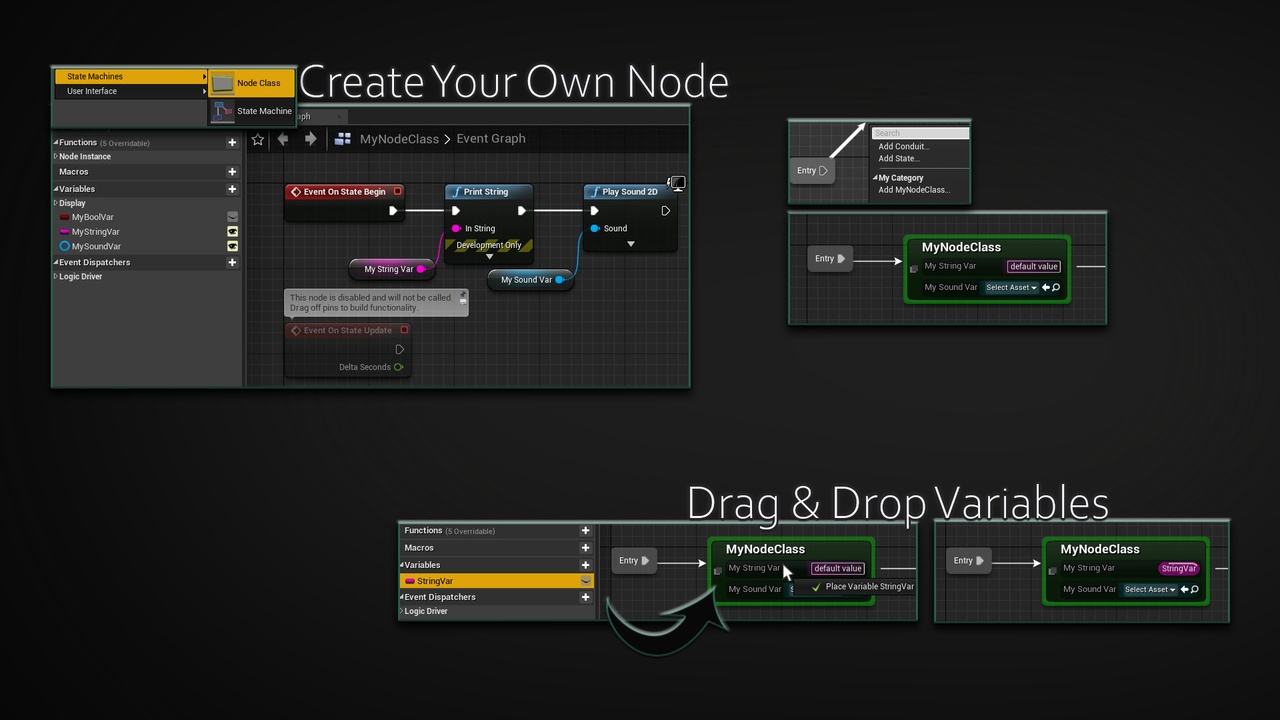Add a new variable with the Variables plus button
Image resolution: width=1280 pixels, height=720 pixels.
pyautogui.click(x=232, y=189)
